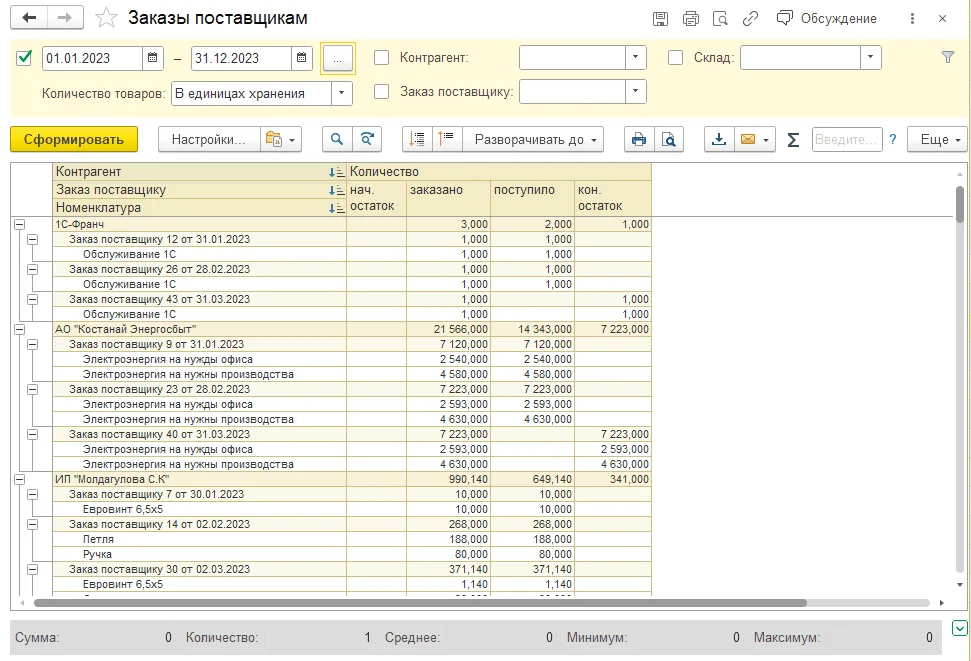Add report to favorites with star icon

click(x=106, y=18)
